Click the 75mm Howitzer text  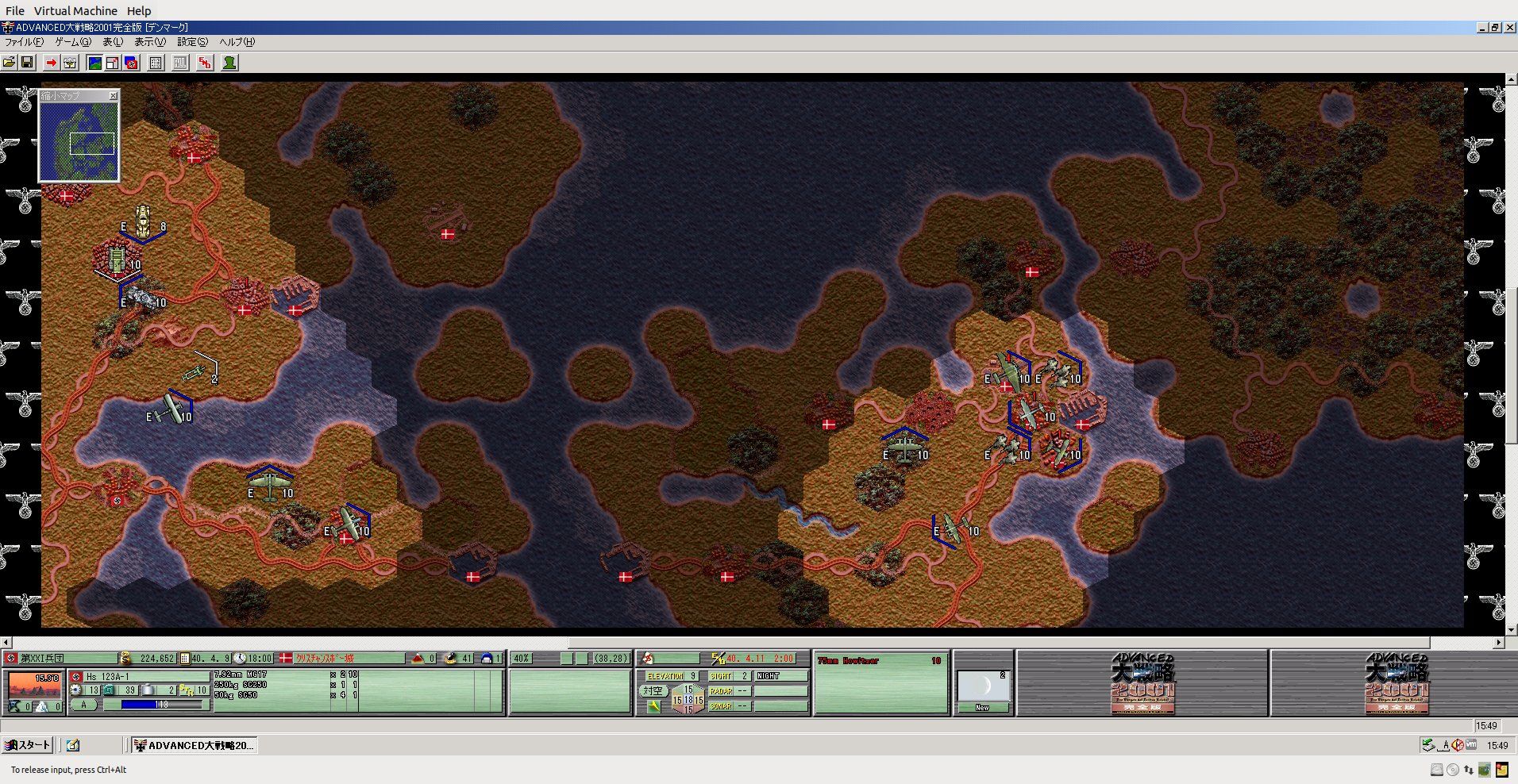848,661
